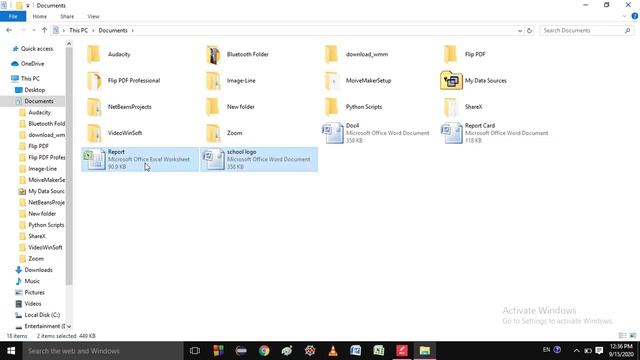Select Music in navigation pane
Screen dimensions: 640x360
[32, 281]
